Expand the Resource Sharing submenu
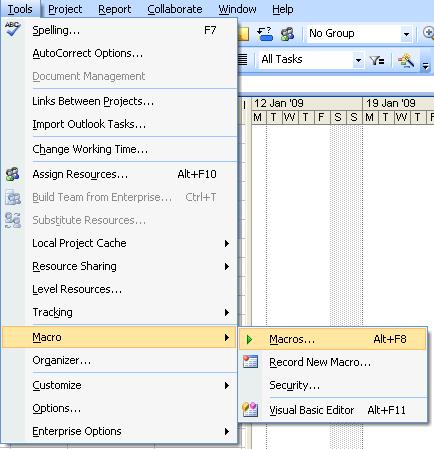The width and height of the screenshot is (434, 449). point(227,266)
